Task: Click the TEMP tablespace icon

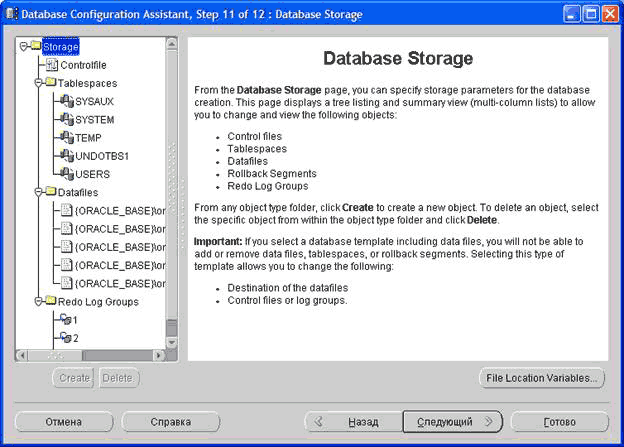Action: (x=66, y=137)
